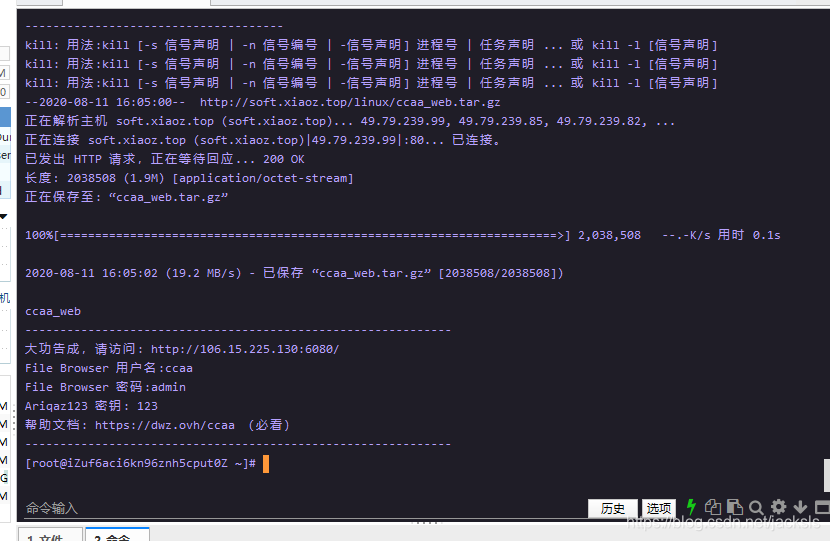Click the terminal vertical scrollbar thumb
The height and width of the screenshot is (541, 830).
click(827, 475)
